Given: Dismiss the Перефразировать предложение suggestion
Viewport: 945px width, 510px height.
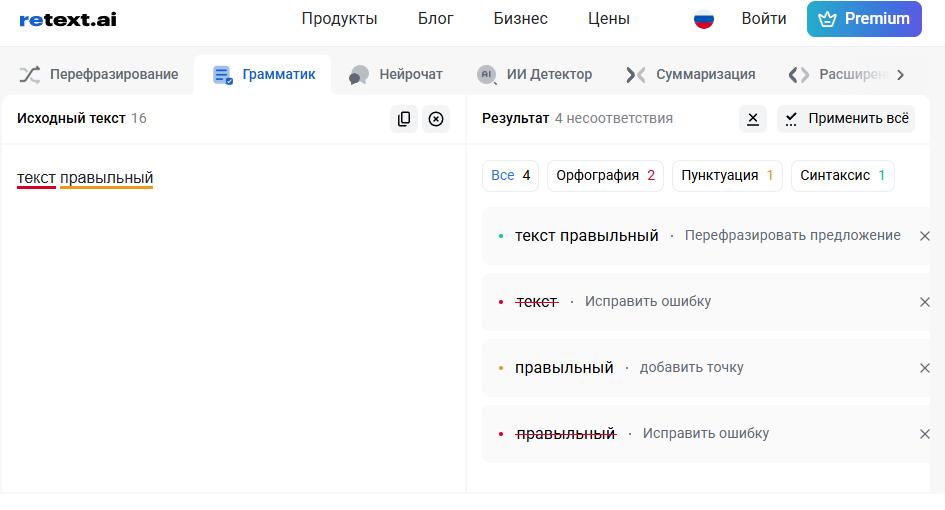Looking at the screenshot, I should point(925,236).
